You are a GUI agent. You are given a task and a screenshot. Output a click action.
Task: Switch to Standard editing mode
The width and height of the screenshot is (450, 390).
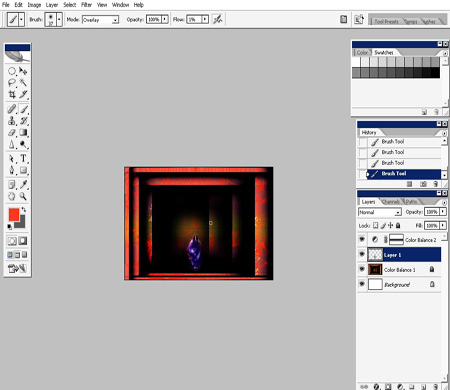tap(12, 241)
